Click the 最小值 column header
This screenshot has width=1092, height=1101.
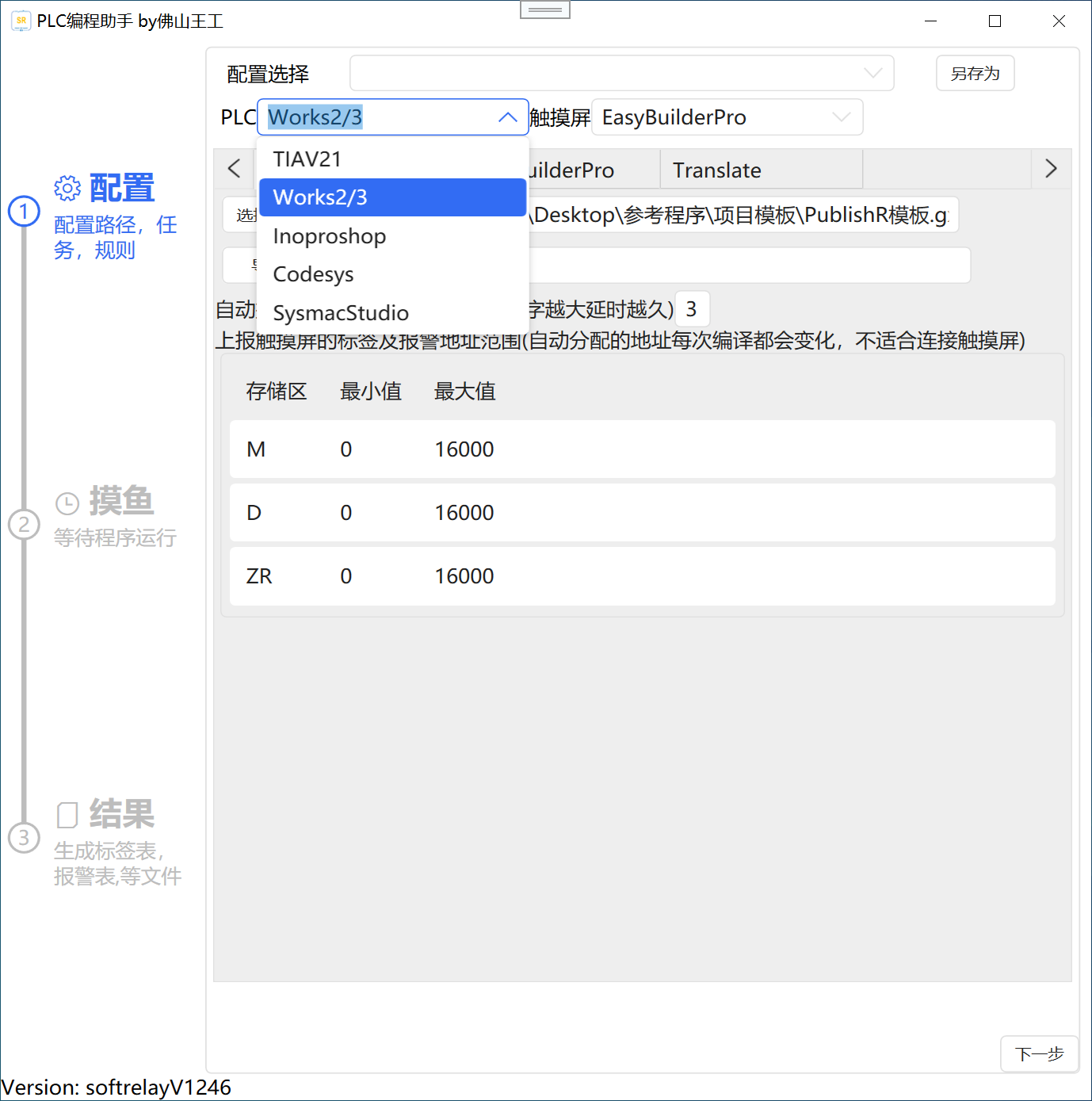point(371,392)
